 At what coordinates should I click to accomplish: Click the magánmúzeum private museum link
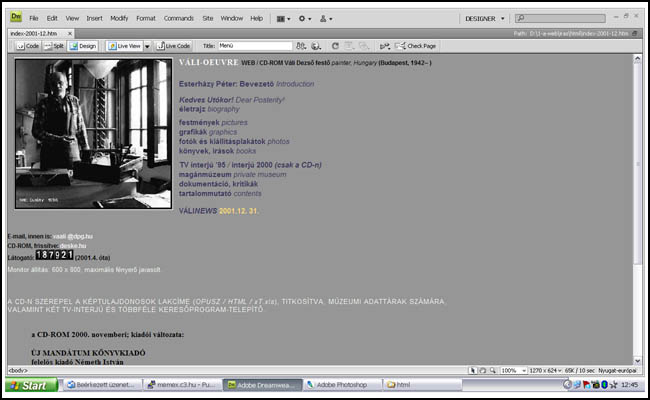(232, 175)
